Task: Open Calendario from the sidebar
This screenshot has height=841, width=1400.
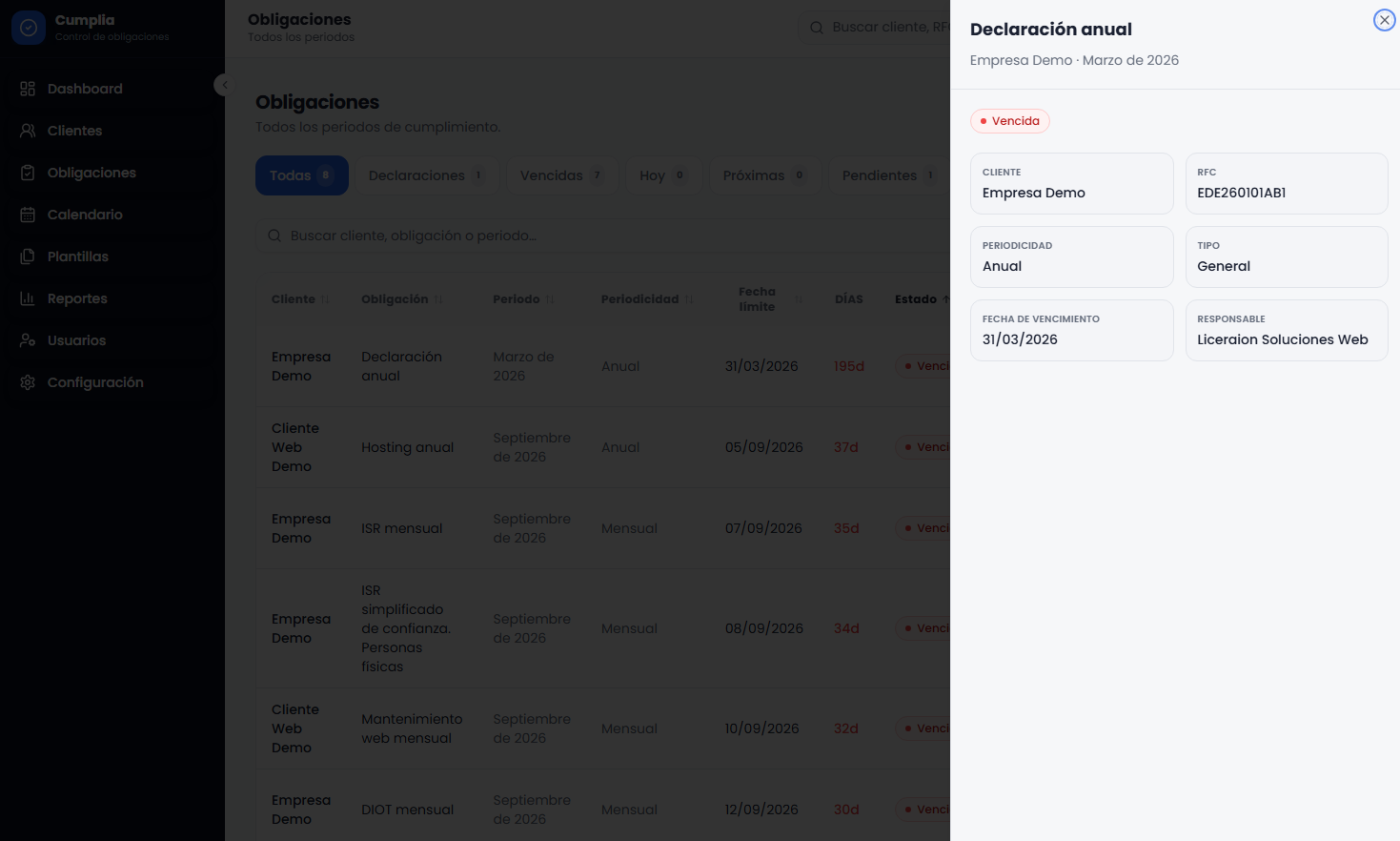Action: (x=112, y=215)
